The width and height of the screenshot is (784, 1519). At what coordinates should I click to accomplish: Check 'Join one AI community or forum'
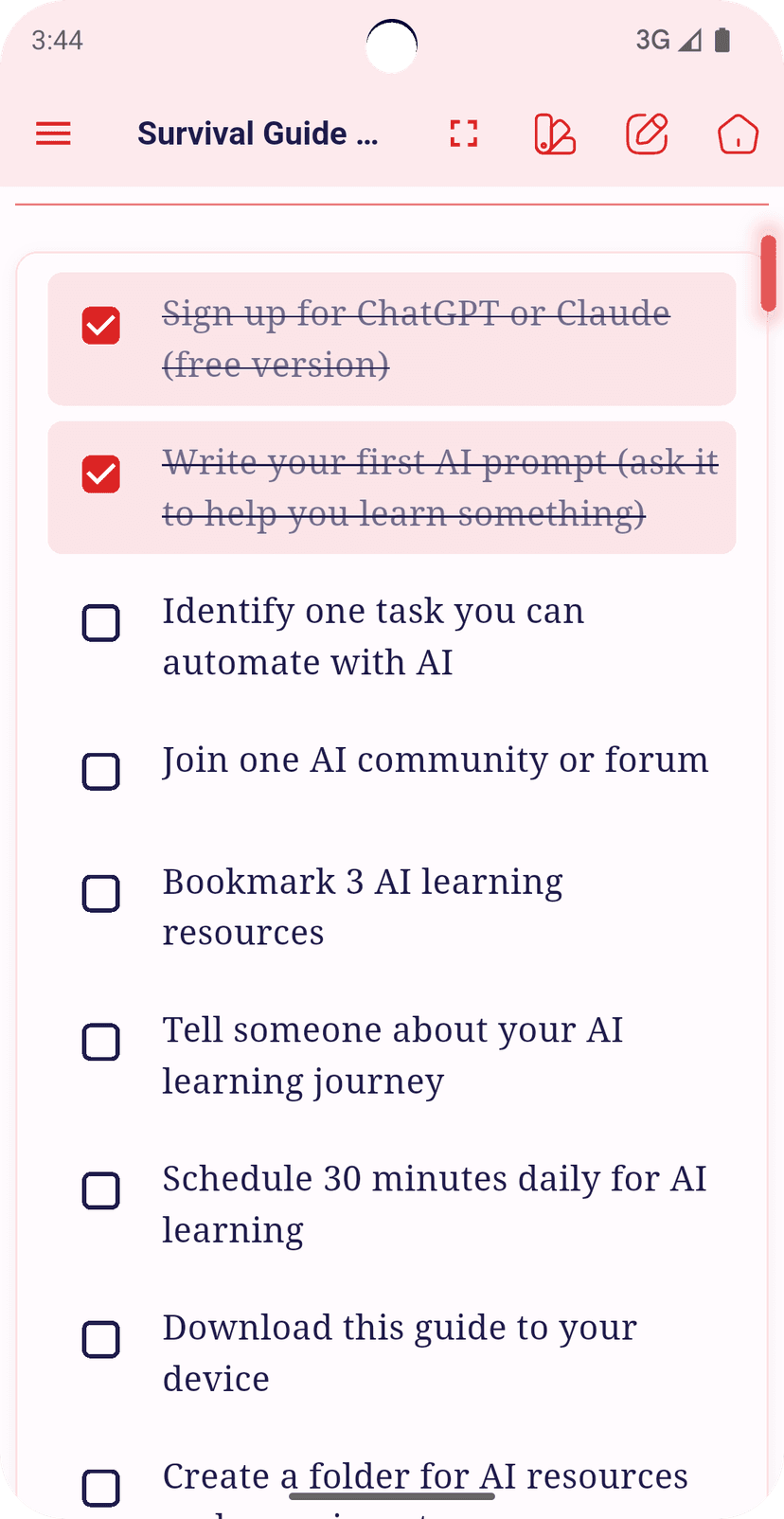click(100, 772)
